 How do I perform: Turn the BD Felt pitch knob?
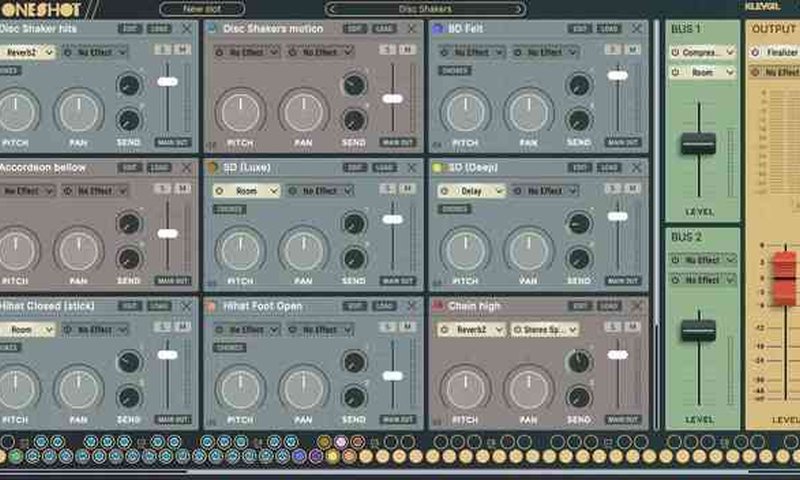pyautogui.click(x=465, y=111)
